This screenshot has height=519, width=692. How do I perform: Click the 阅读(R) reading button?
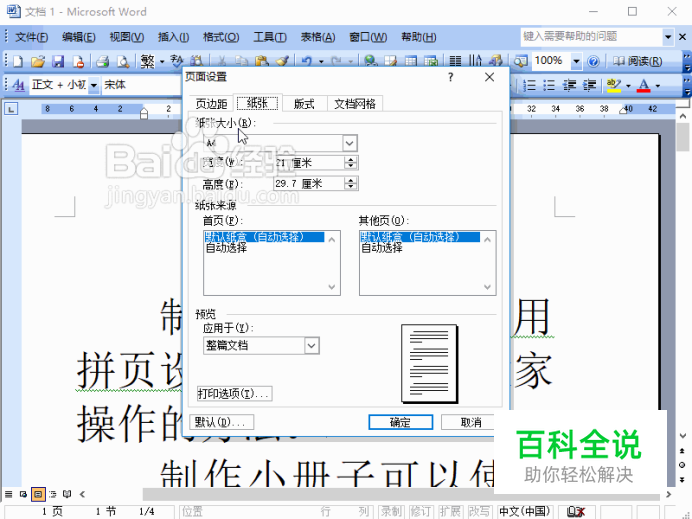point(638,61)
